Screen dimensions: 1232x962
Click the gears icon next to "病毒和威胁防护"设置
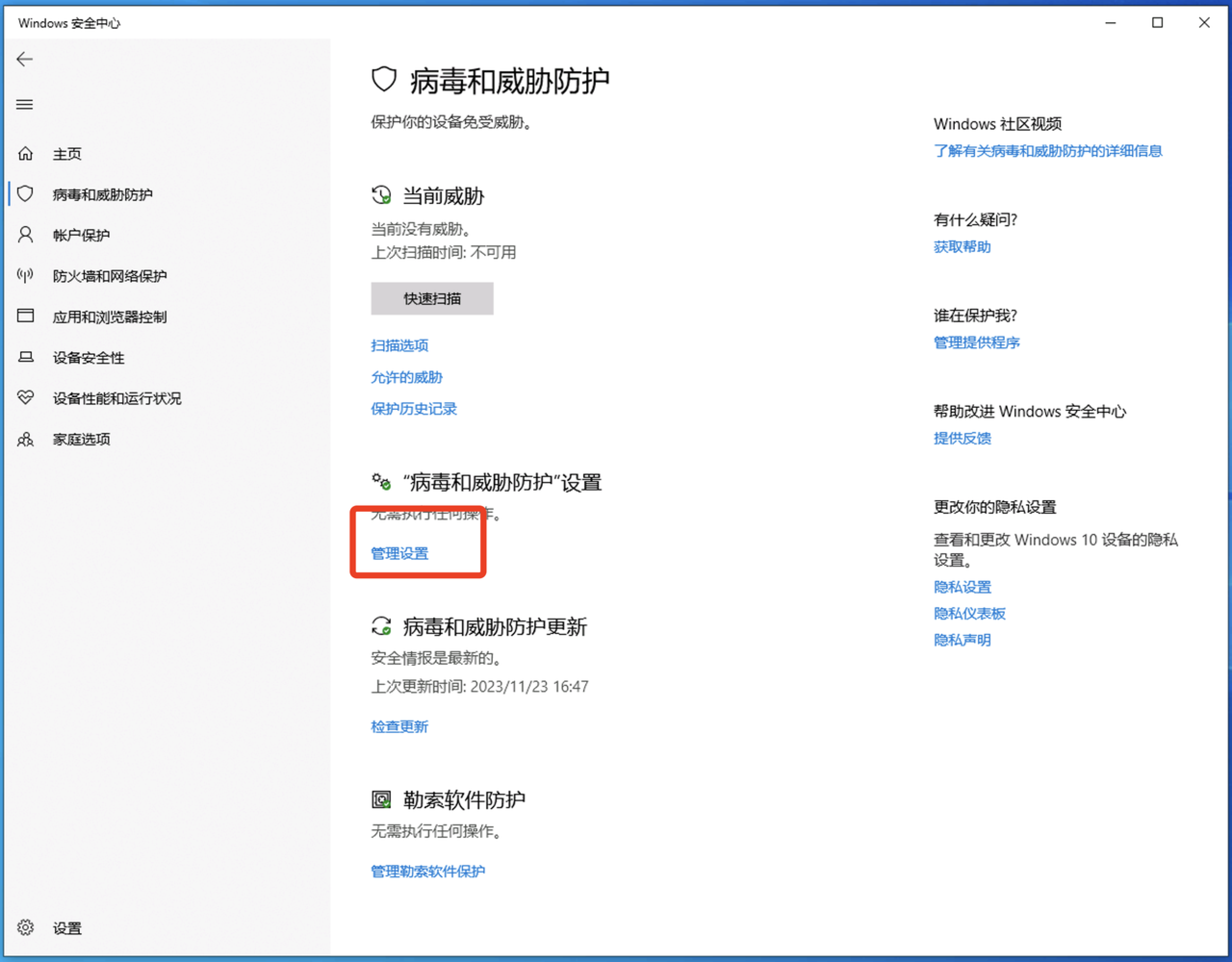[381, 481]
